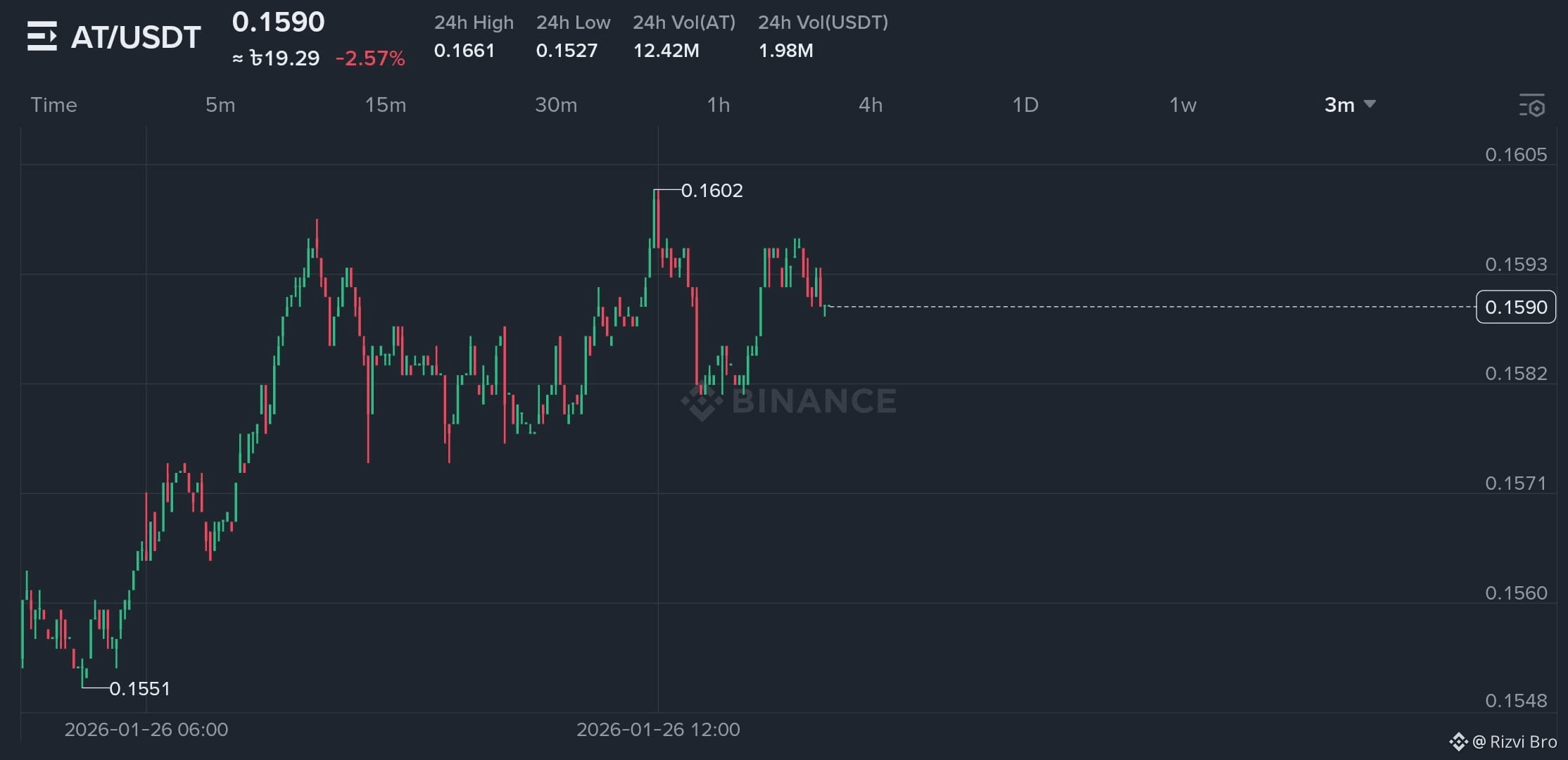Image resolution: width=1568 pixels, height=760 pixels.
Task: Open the trading pair list menu icon
Action: (42, 36)
